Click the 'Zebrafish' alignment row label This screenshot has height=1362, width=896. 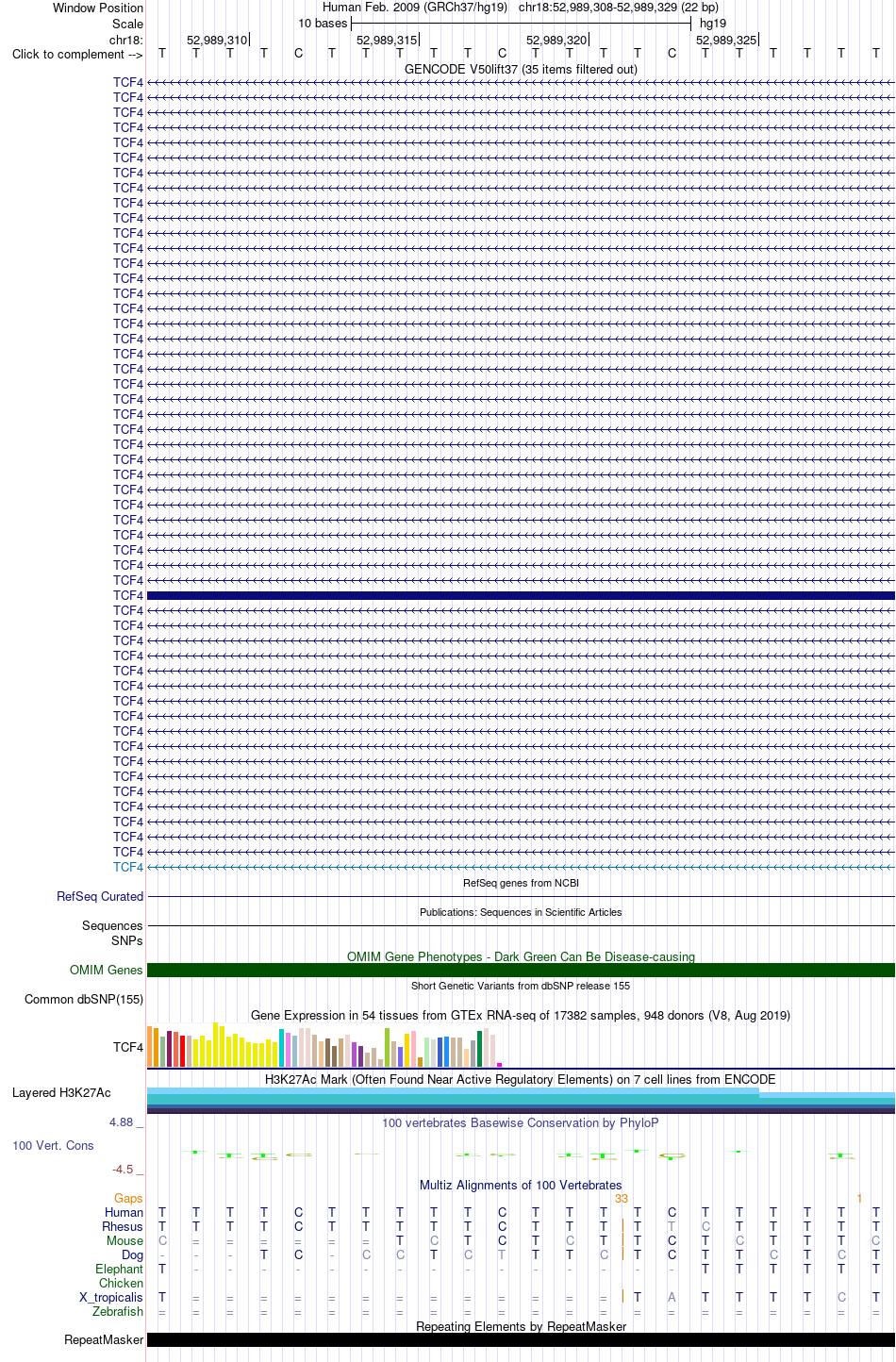118,1311
